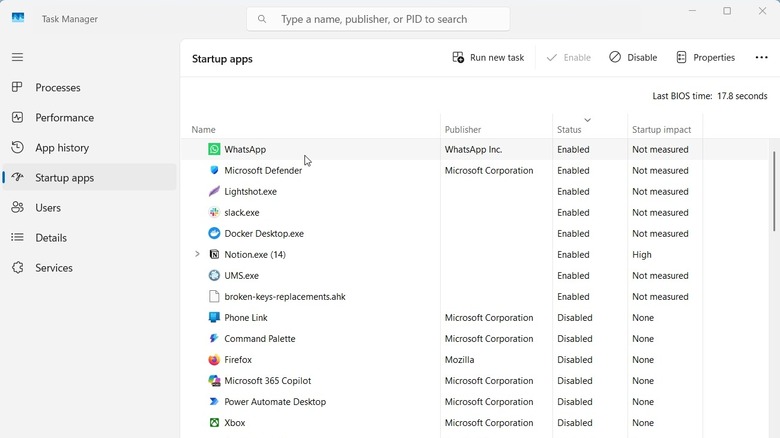This screenshot has width=780, height=438.
Task: Click the search input field
Action: (x=378, y=19)
